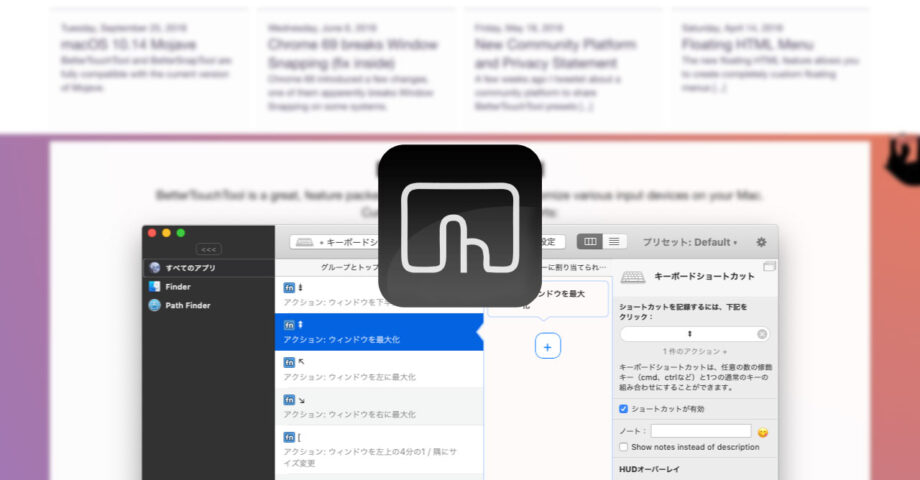Switch to the list view layout icon
The height and width of the screenshot is (480, 920).
[614, 242]
